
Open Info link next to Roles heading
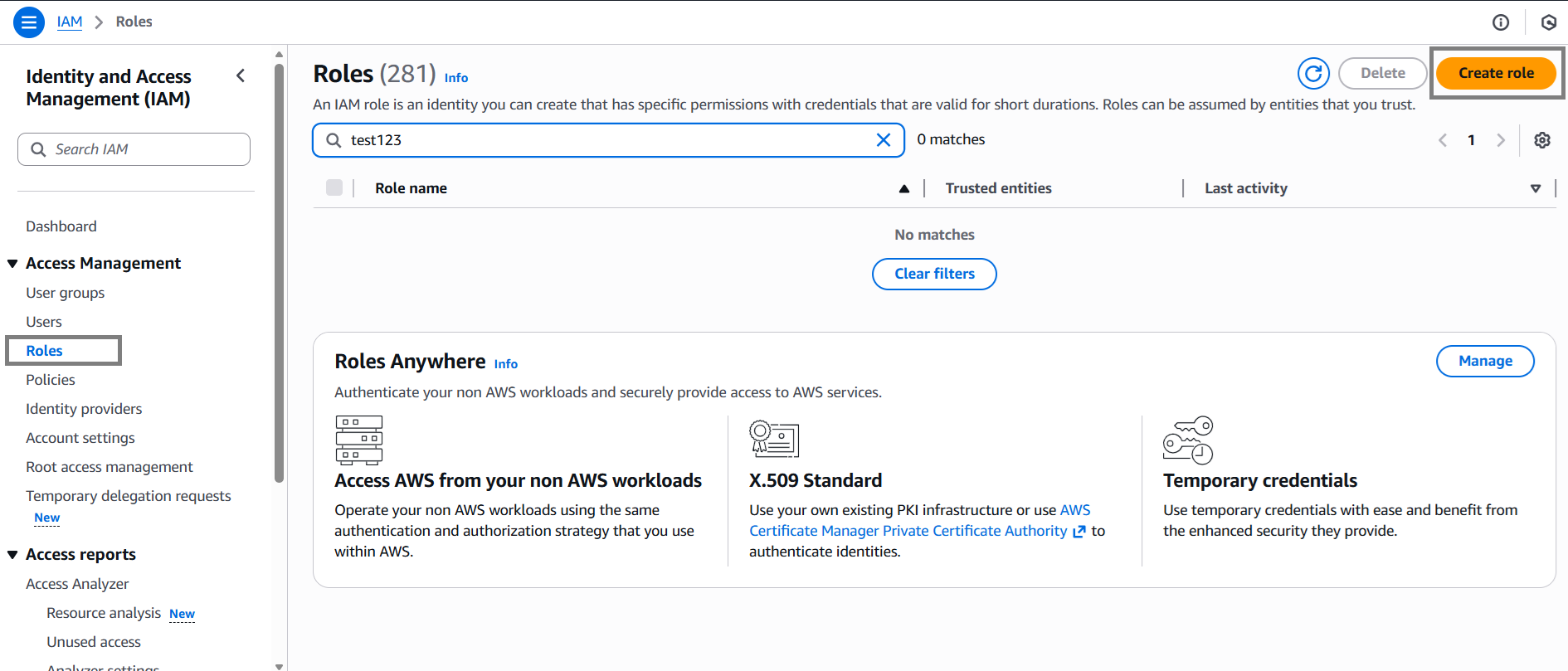(456, 78)
